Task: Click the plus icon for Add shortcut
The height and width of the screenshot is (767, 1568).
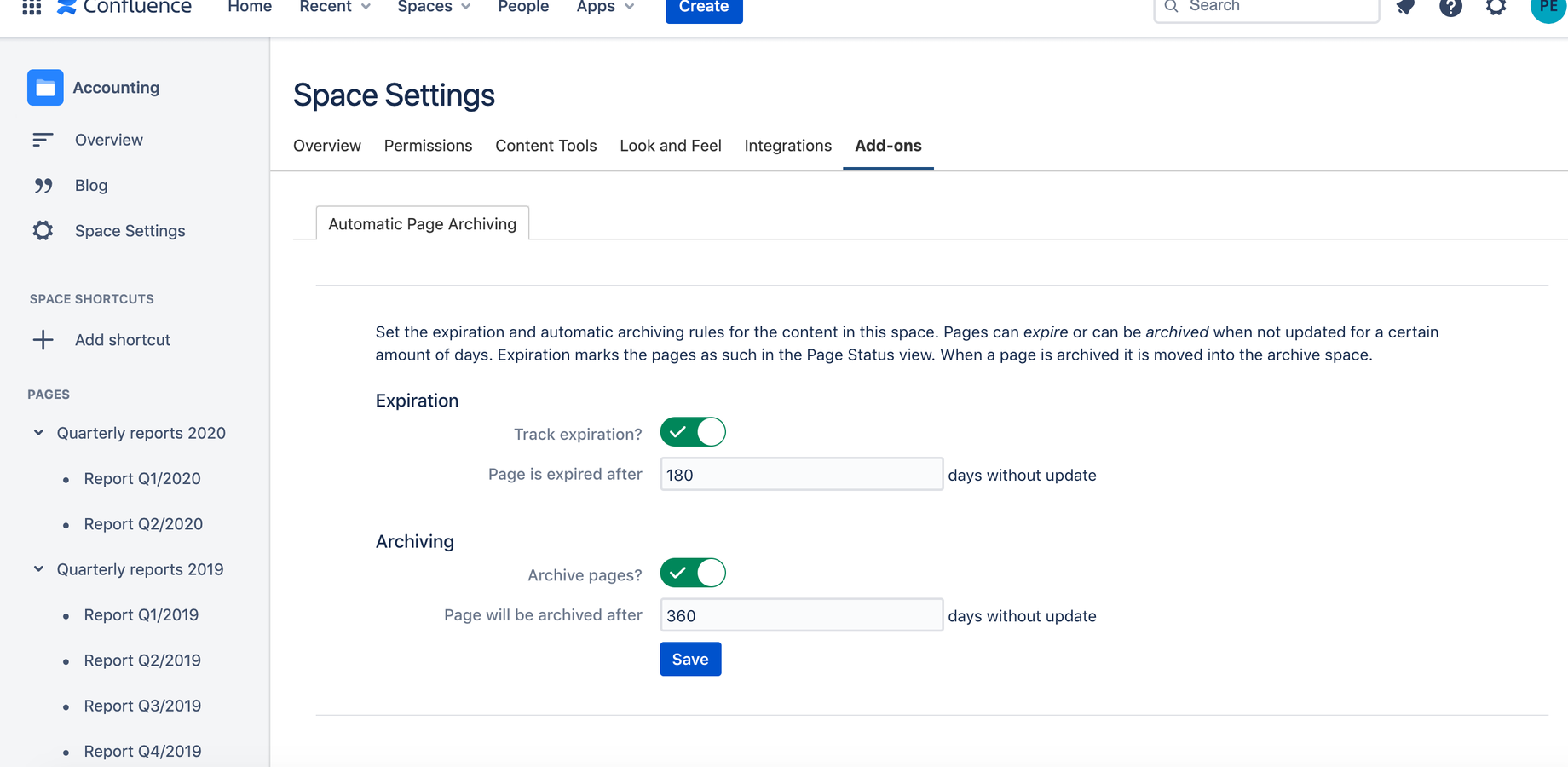Action: (43, 339)
